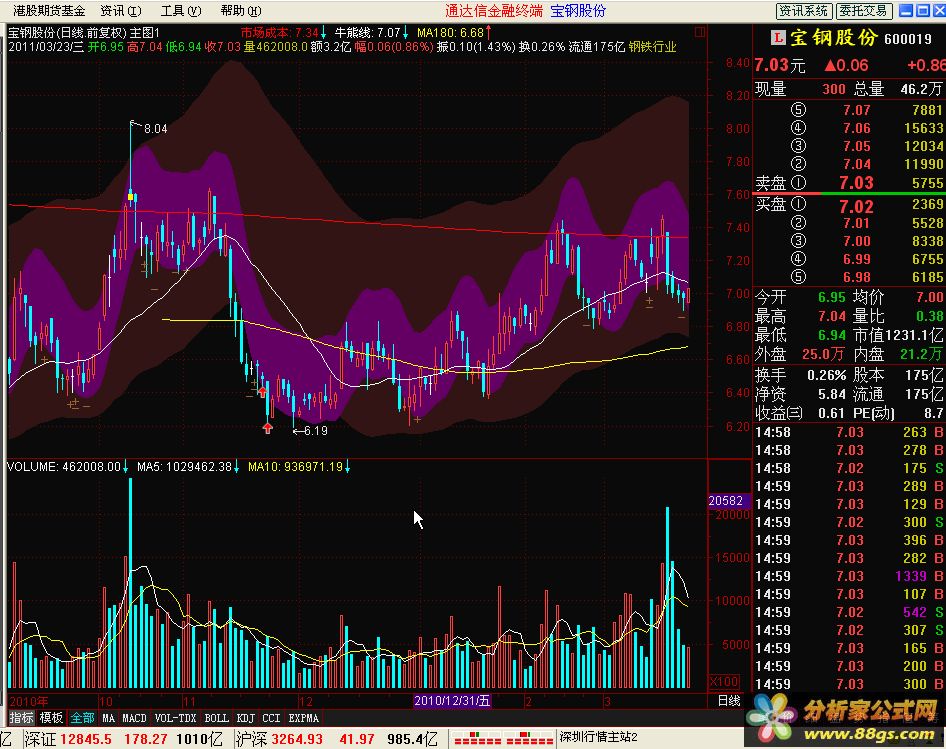Viewport: 946px width, 749px height.
Task: Click the buy level ⑤ price 6.98
Action: pos(857,277)
